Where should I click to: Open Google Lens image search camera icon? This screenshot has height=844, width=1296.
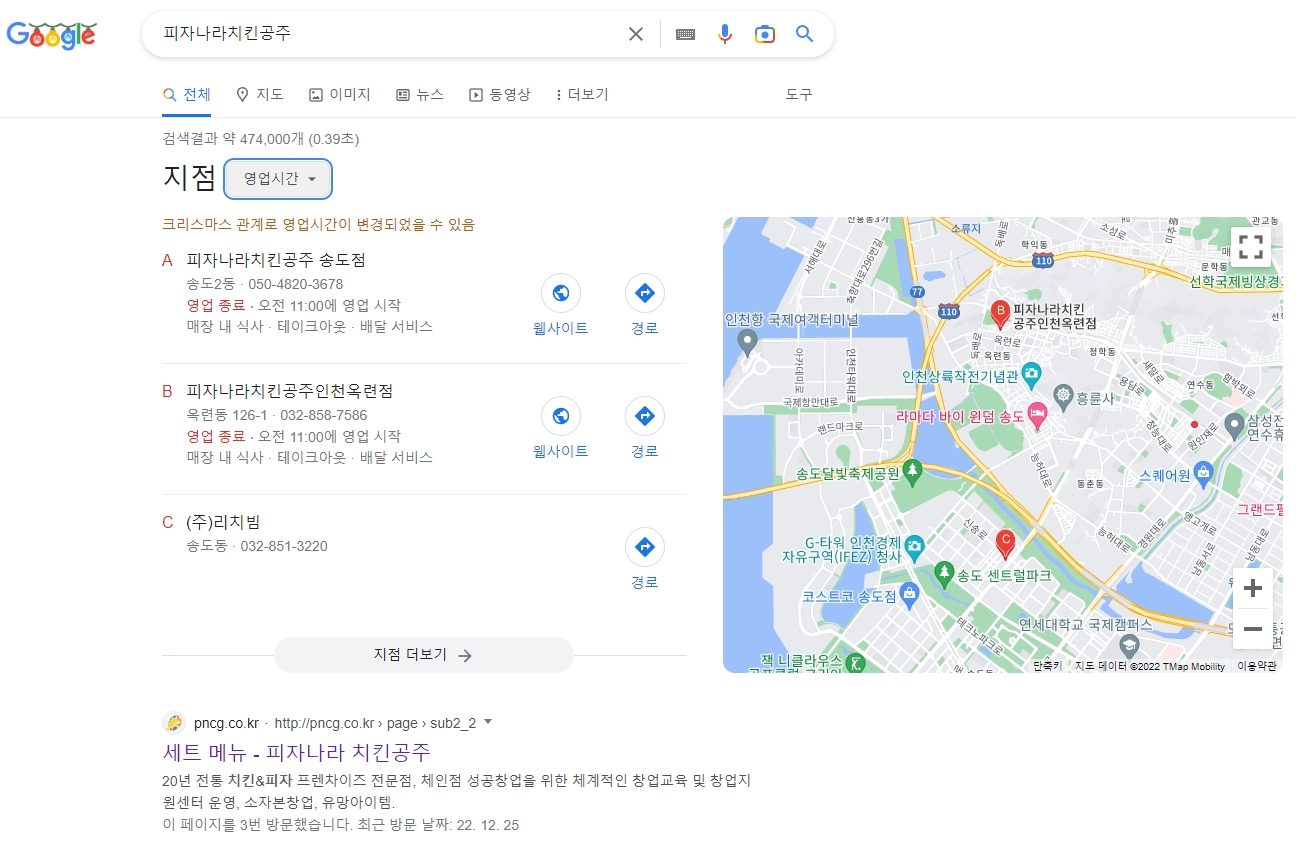click(765, 34)
